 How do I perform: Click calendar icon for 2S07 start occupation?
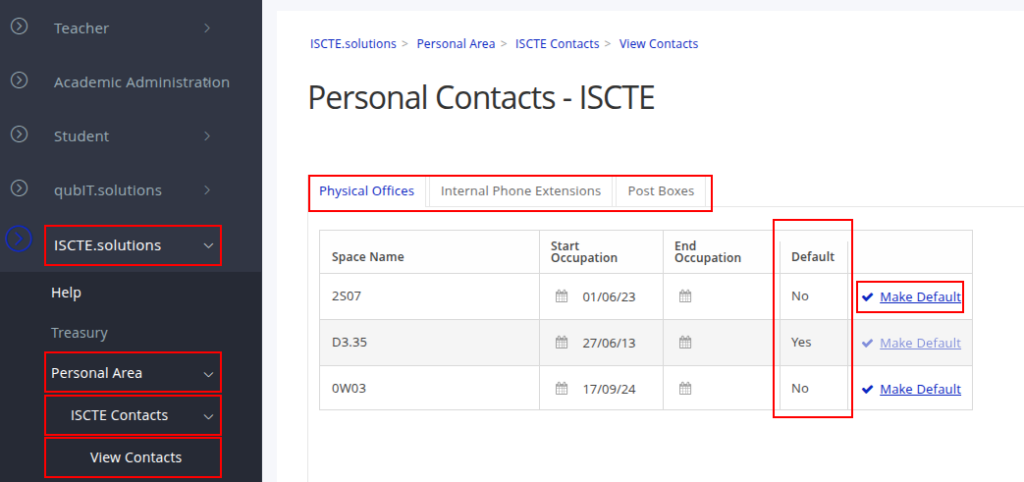[x=561, y=297]
